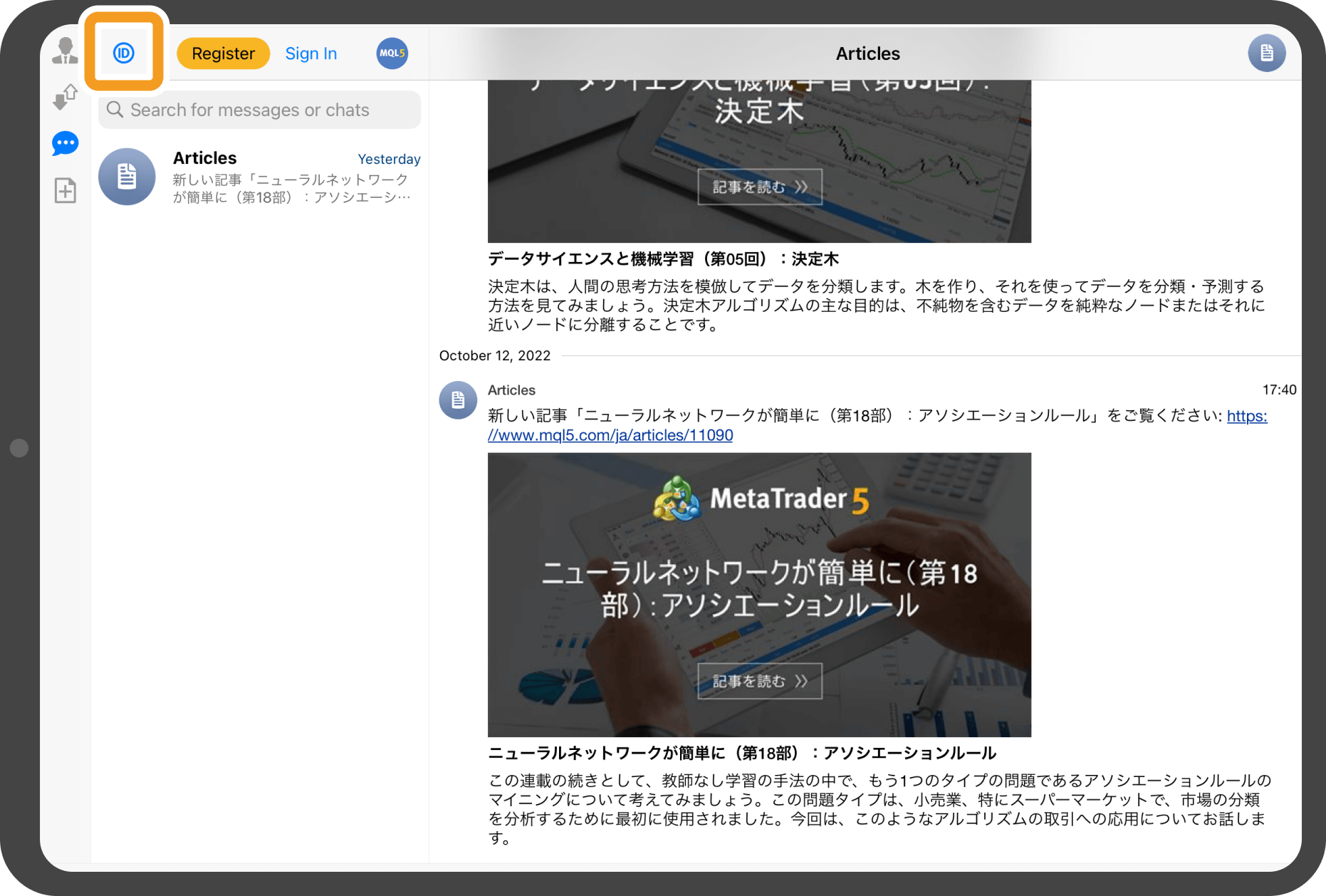Select the Messages chat bubble icon
1326x896 pixels.
pyautogui.click(x=65, y=144)
